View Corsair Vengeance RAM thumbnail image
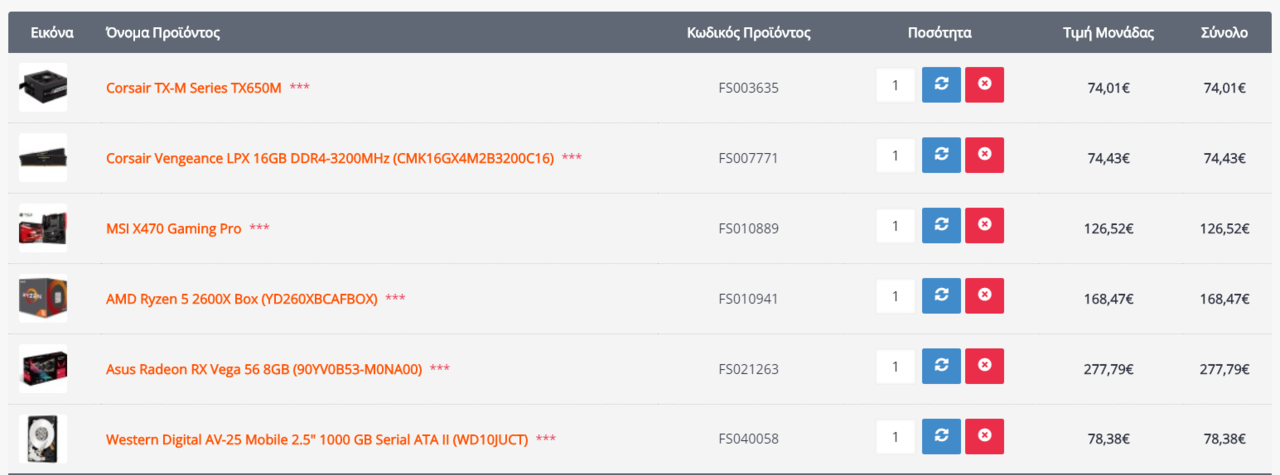Screen dimensions: 1280x475 pyautogui.click(x=43, y=158)
